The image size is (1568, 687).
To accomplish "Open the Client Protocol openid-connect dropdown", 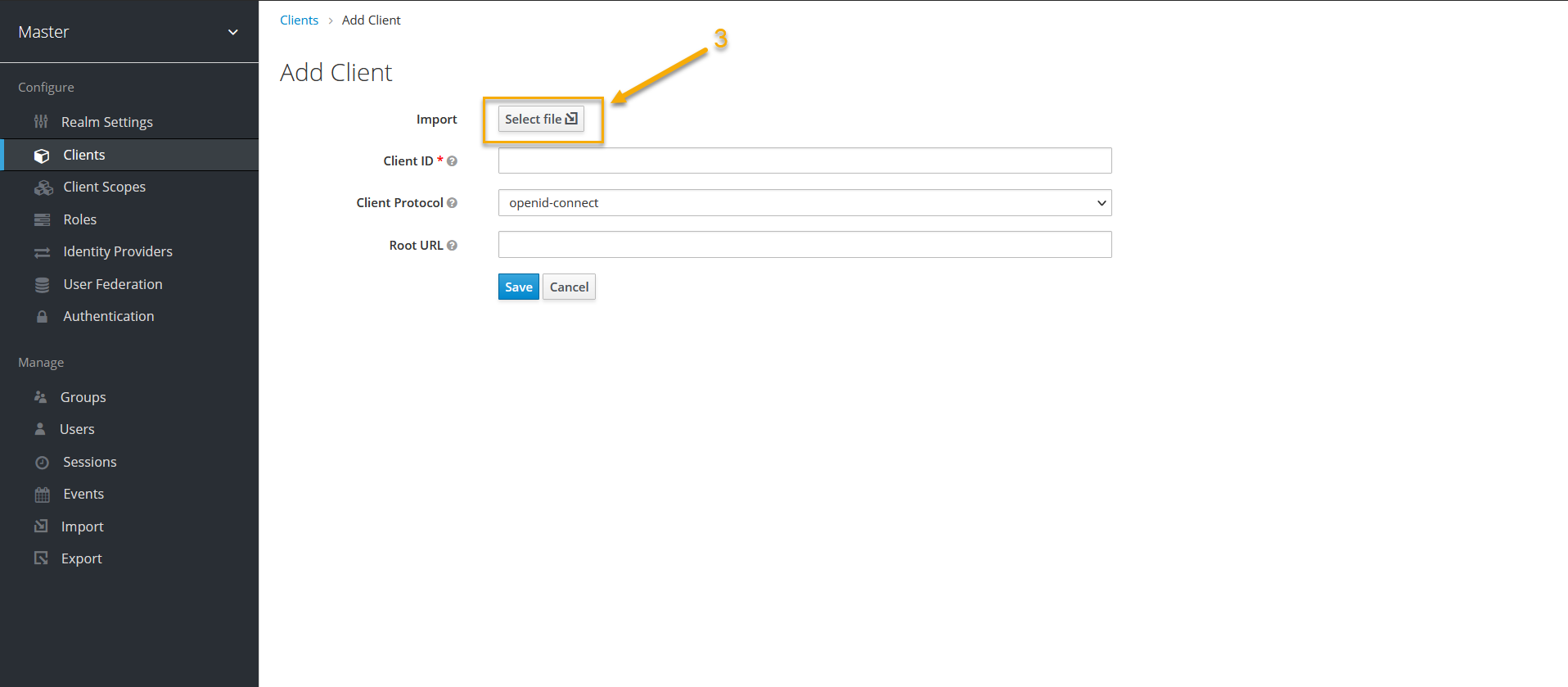I will pos(804,203).
